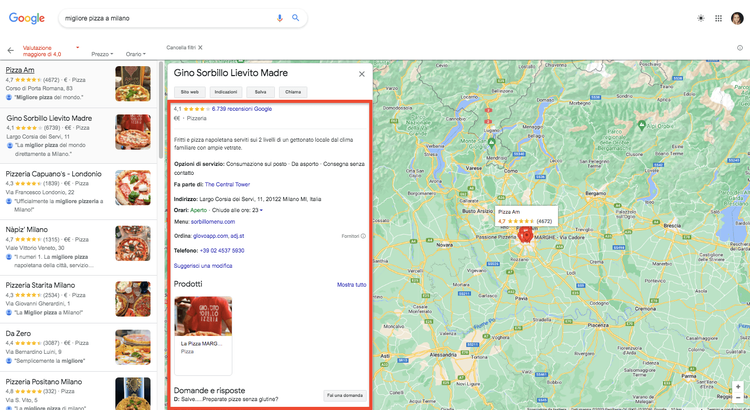The image size is (750, 410).
Task: Open Pizzeria Starita result photo
Action: click(x=133, y=299)
